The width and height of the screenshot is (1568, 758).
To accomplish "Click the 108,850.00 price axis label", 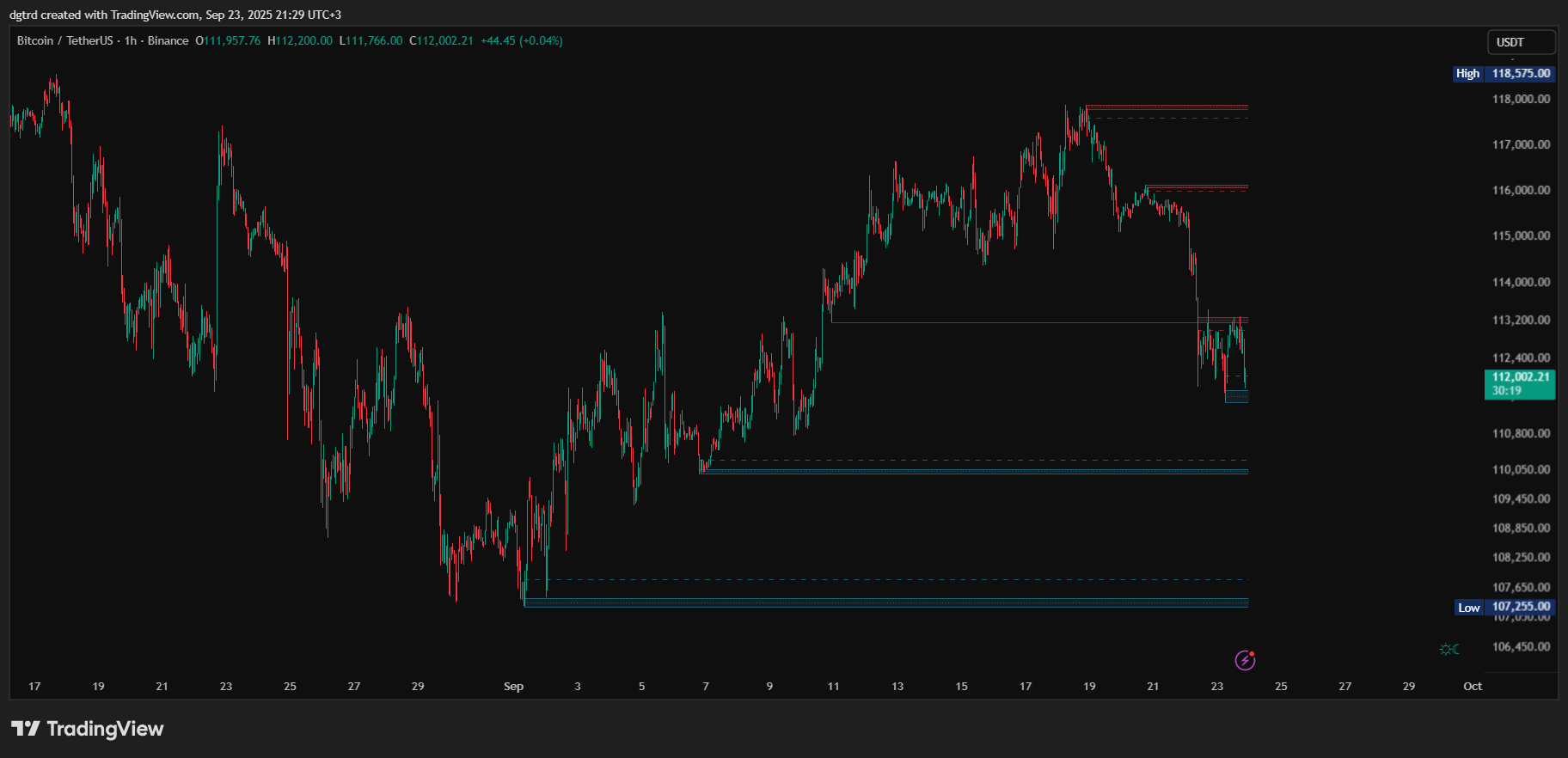I will pos(1521,528).
